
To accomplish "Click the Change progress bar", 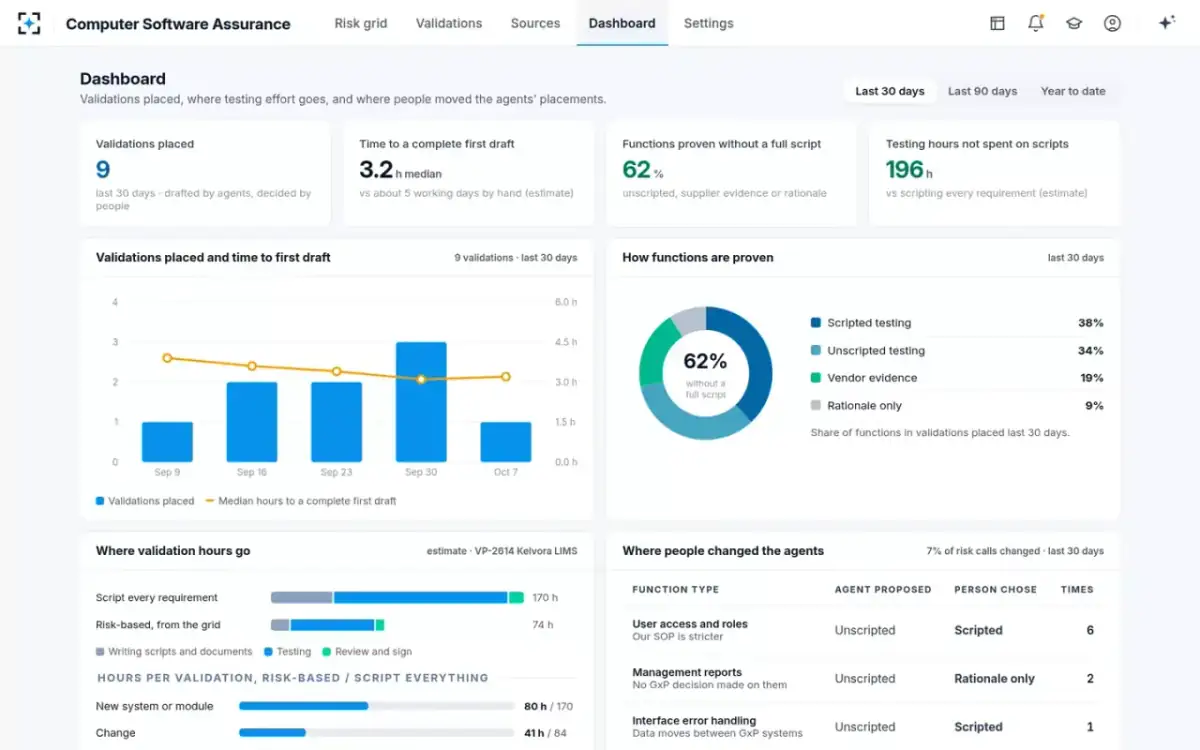I will pyautogui.click(x=375, y=733).
